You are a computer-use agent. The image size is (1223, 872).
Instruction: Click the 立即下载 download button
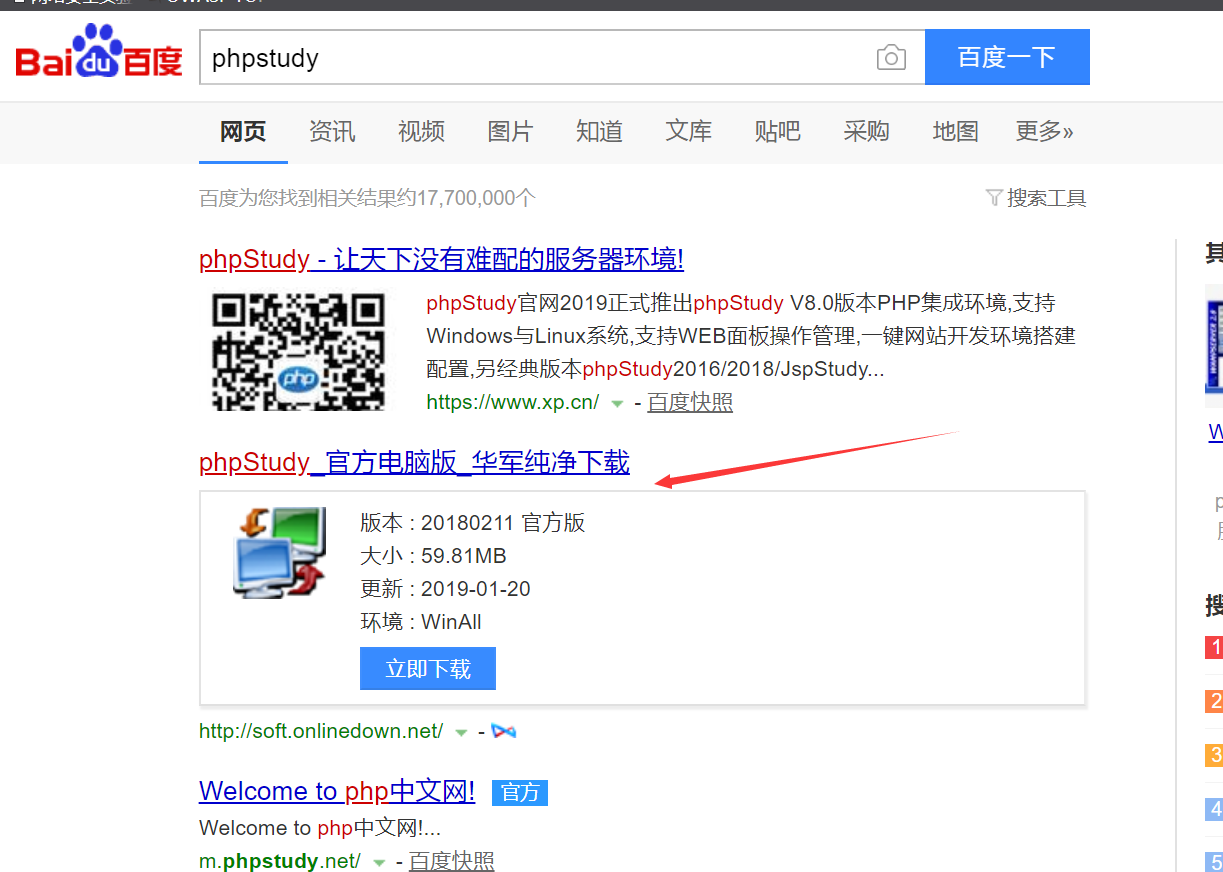428,669
